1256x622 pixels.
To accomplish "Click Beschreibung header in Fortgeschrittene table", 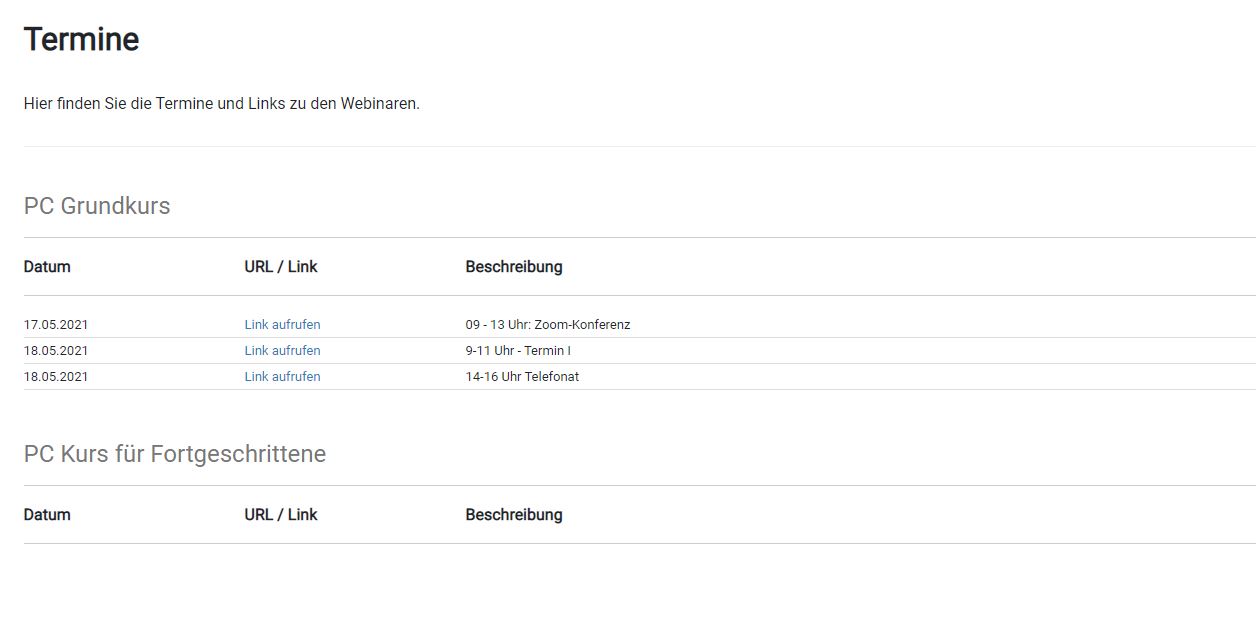I will pyautogui.click(x=514, y=515).
